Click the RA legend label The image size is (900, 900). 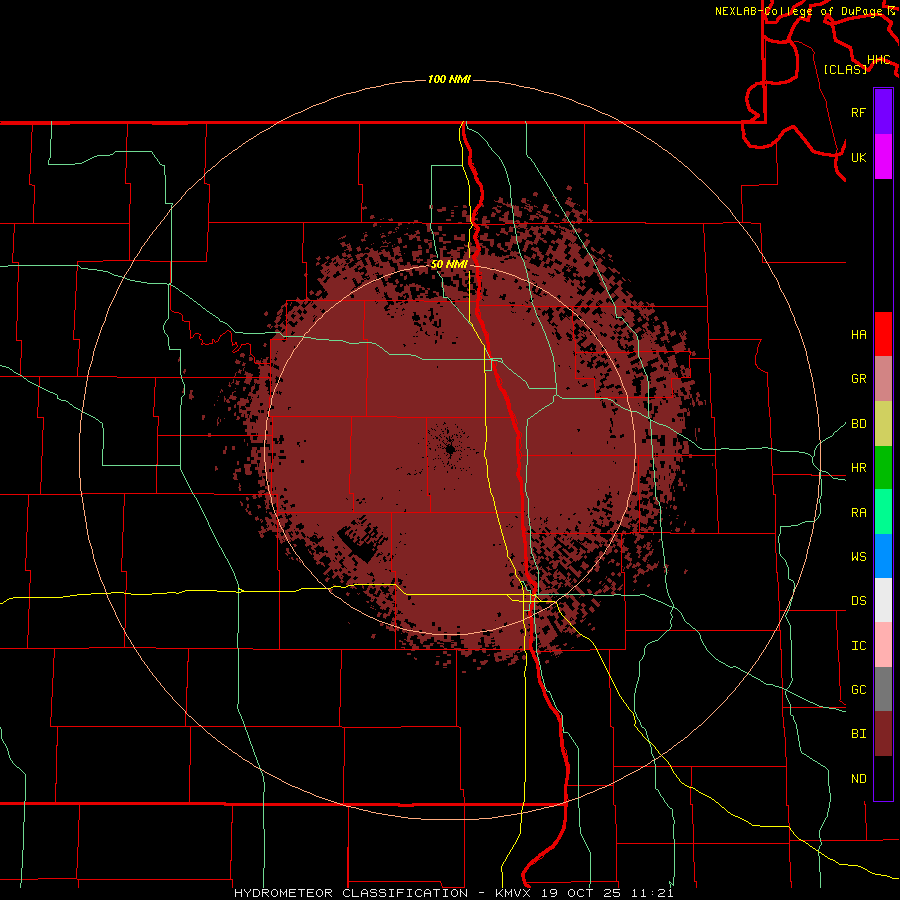pyautogui.click(x=858, y=513)
